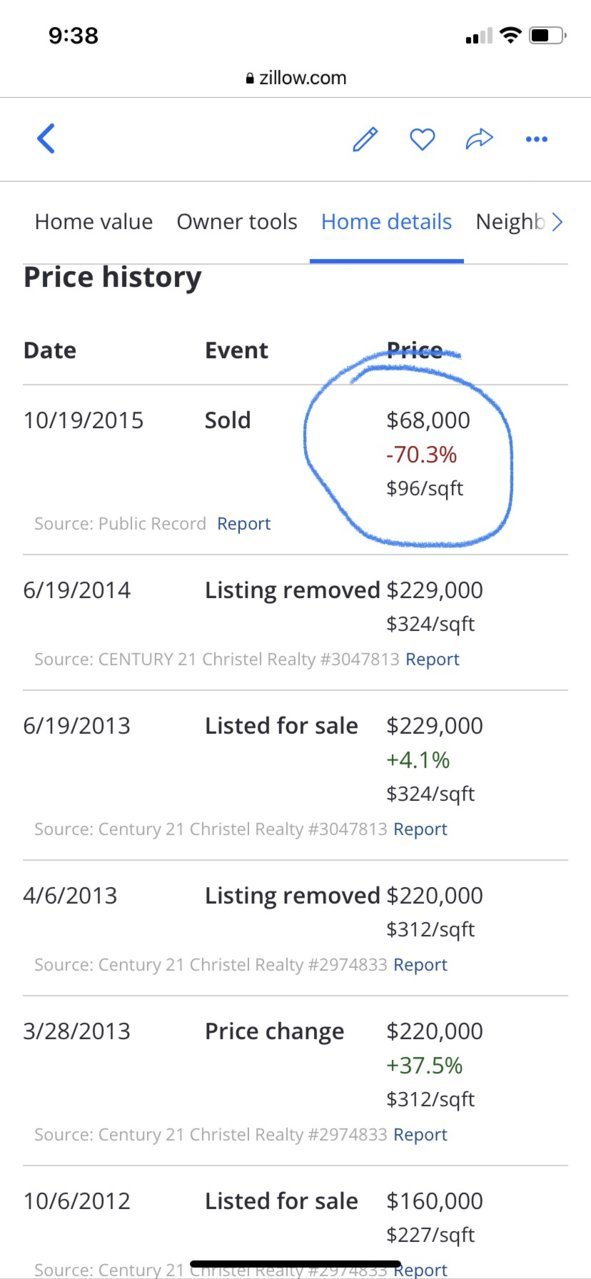Screen dimensions: 591x1279
Task: Tap the battery icon in status bar
Action: (547, 36)
